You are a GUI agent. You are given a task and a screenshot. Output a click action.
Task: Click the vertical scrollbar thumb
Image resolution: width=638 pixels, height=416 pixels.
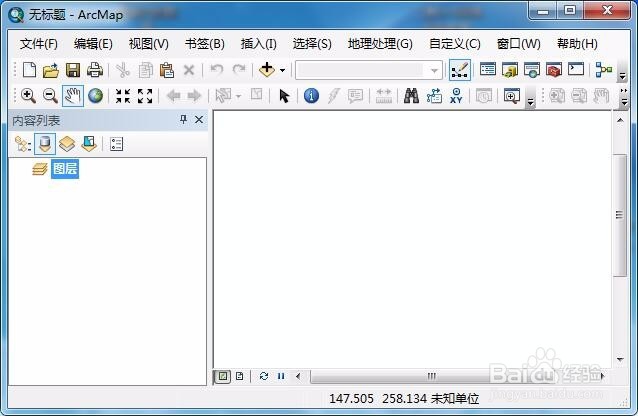[620, 215]
